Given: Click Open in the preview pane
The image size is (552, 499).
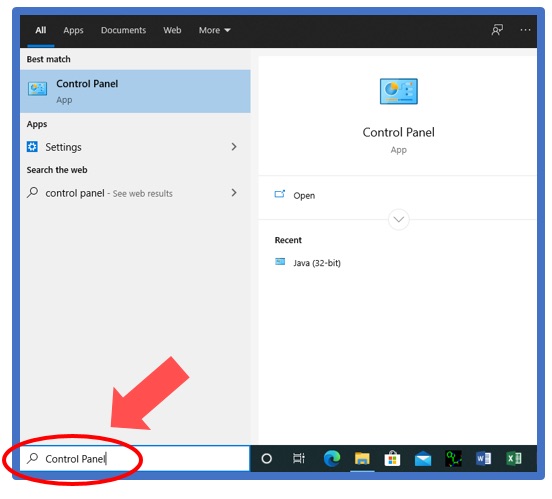Looking at the screenshot, I should (x=304, y=195).
